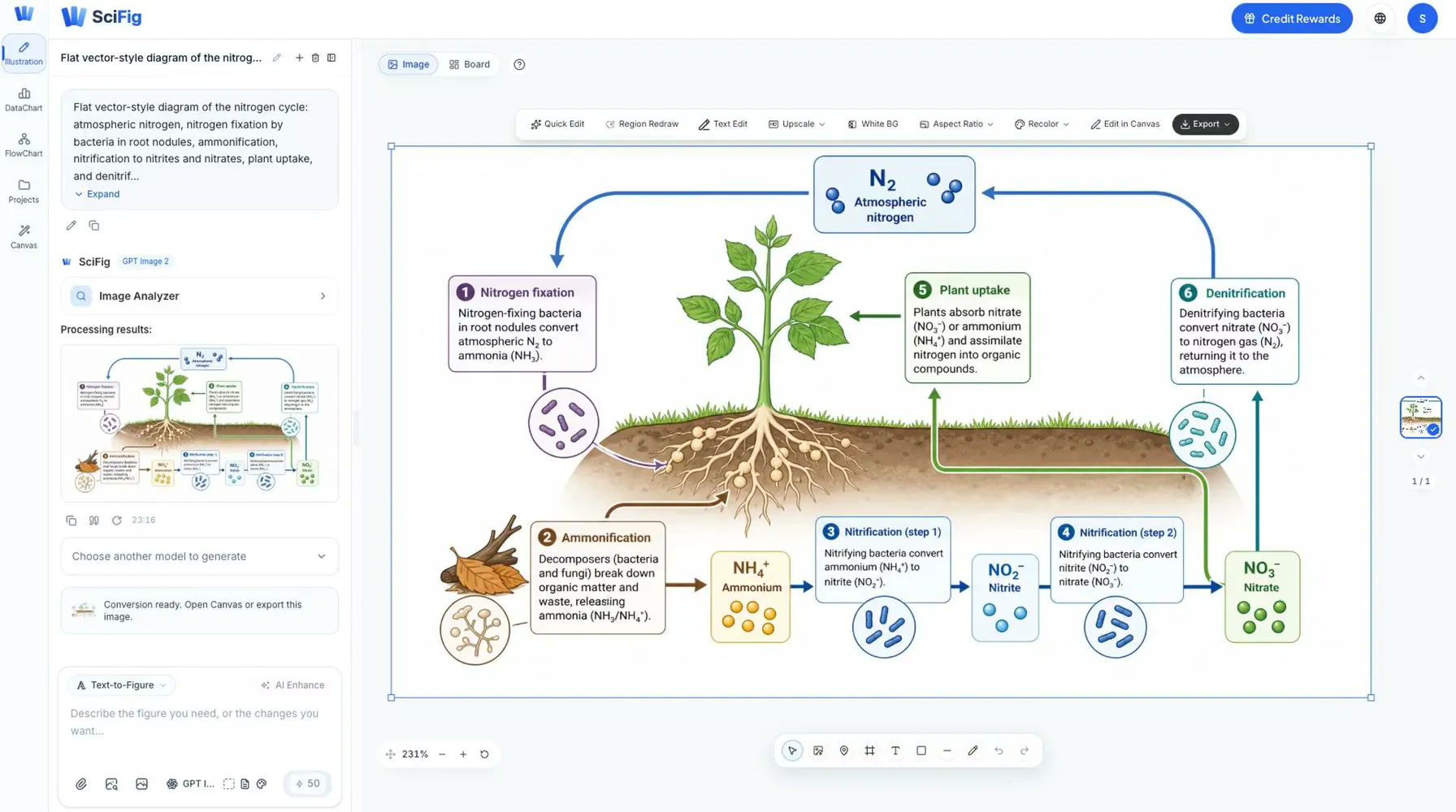Click the attachment paperclip icon

coord(81,784)
